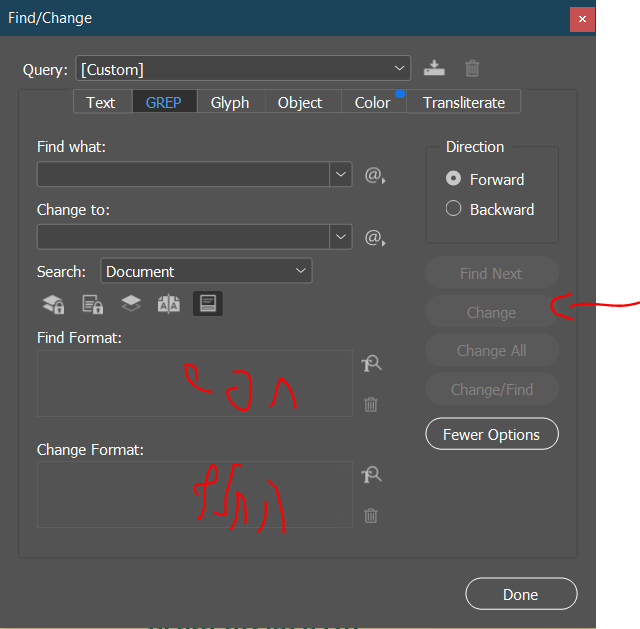The width and height of the screenshot is (640, 629).
Task: Toggle Include Master Pages icon
Action: 169,304
